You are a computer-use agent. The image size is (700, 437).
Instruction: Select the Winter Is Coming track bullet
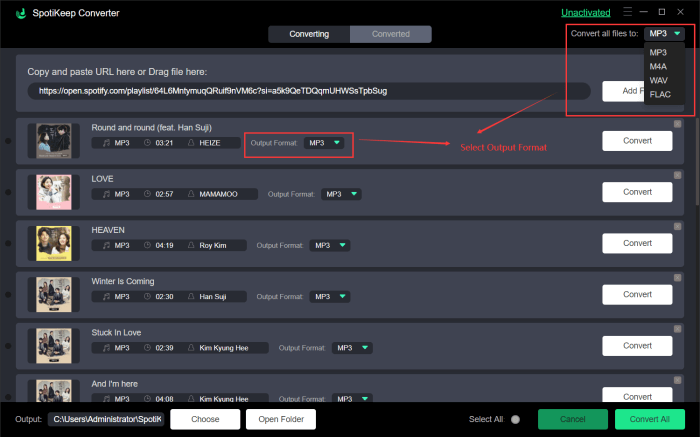pos(8,295)
